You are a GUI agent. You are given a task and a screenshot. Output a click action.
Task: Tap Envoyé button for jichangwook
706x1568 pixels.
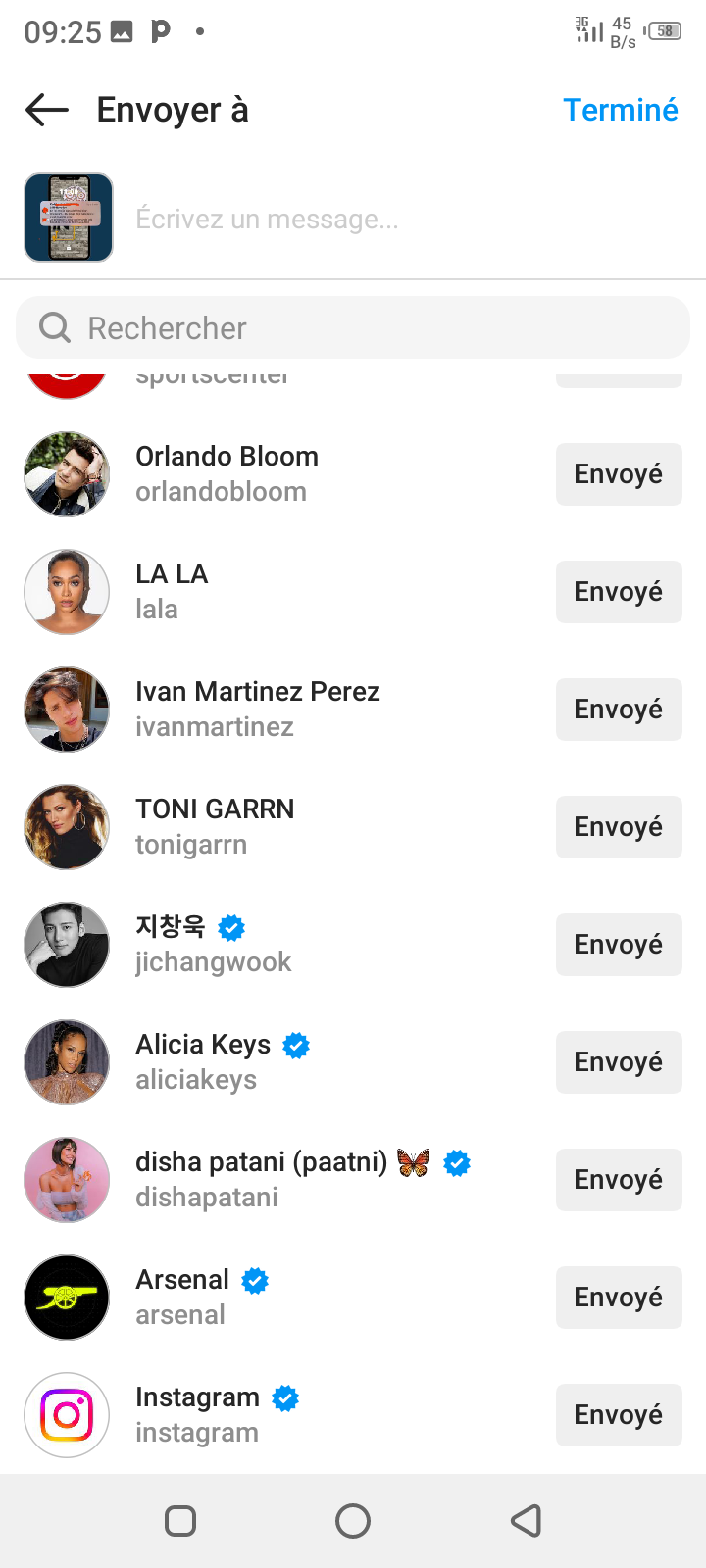(618, 944)
